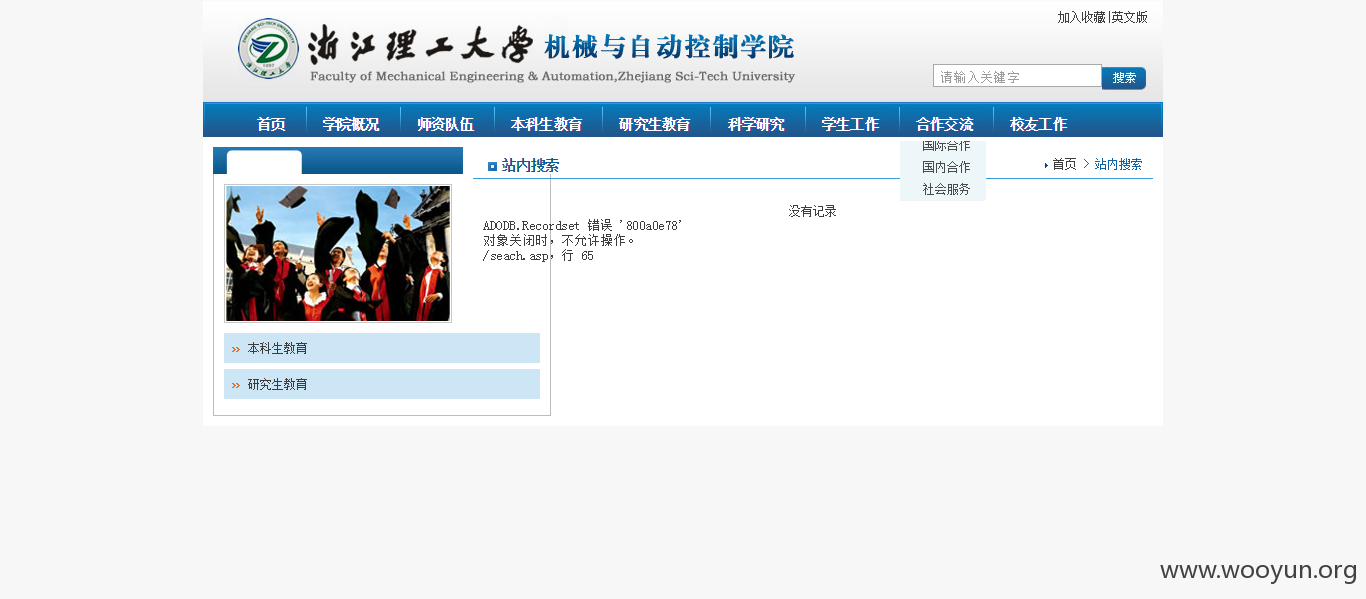1366x599 pixels.
Task: Click the 机械与自动控制学院 header title
Action: pyautogui.click(x=669, y=47)
